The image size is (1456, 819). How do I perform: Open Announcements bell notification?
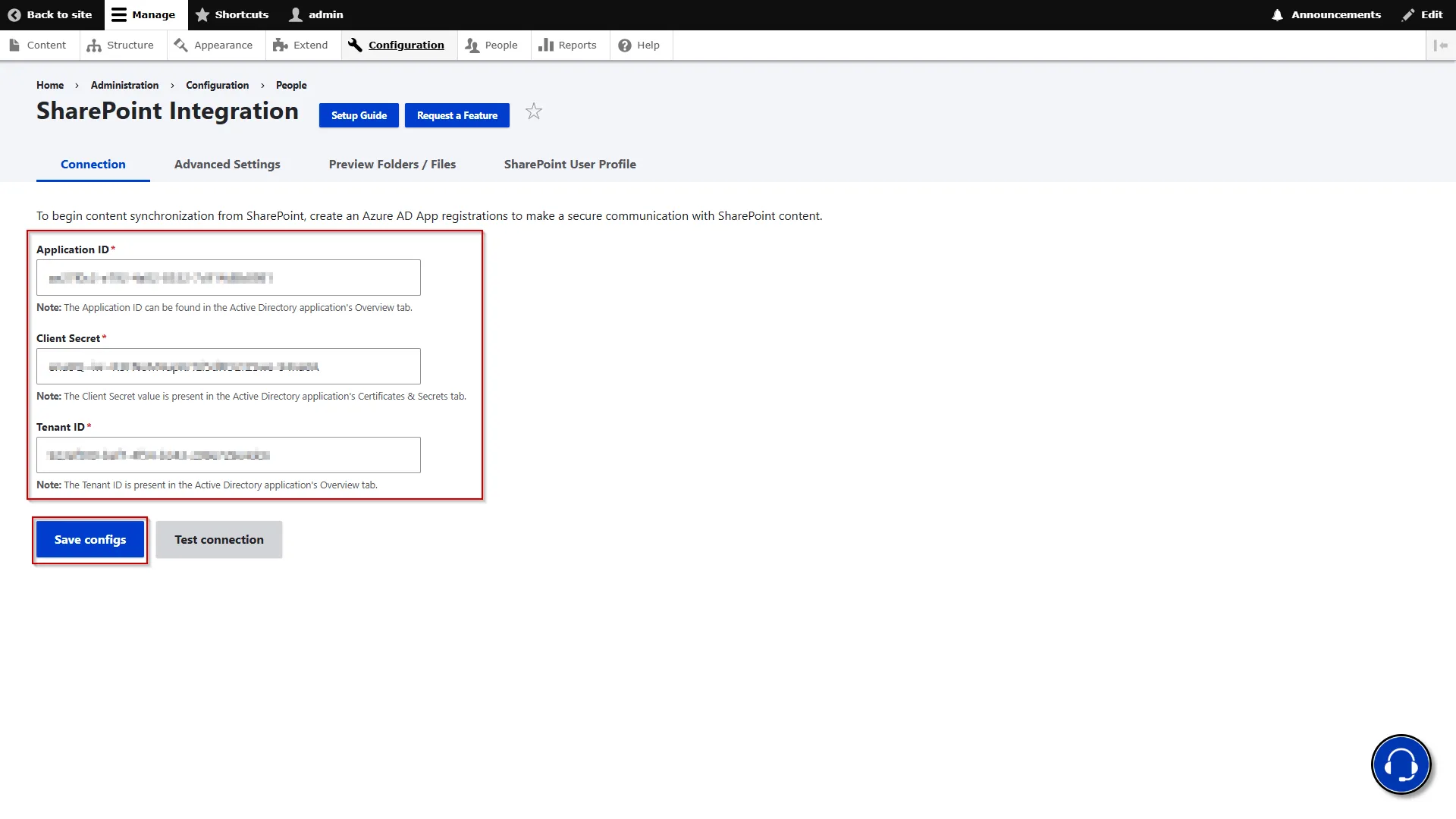(x=1326, y=14)
